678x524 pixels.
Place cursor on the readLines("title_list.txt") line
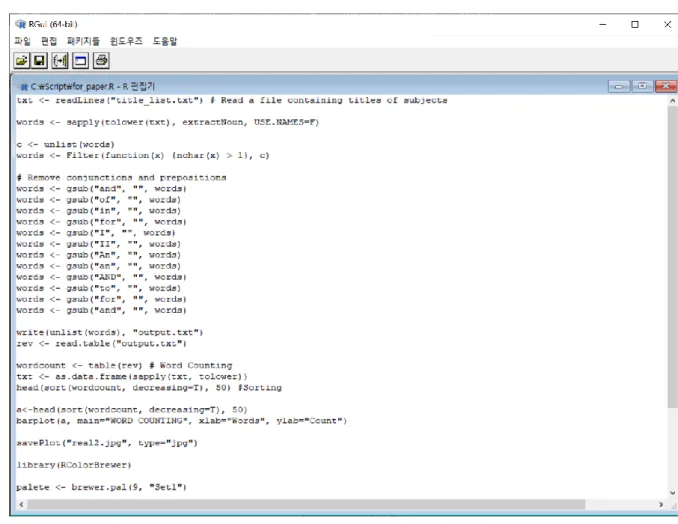232,100
